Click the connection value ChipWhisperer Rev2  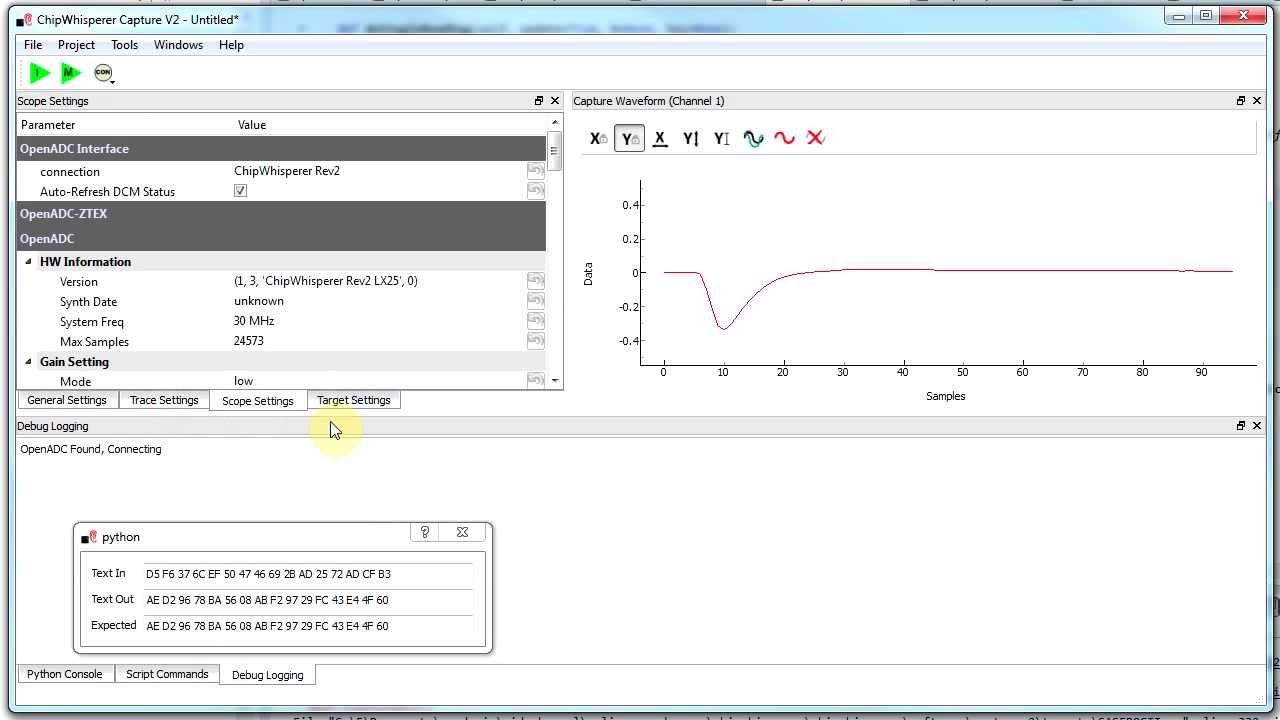[x=287, y=171]
